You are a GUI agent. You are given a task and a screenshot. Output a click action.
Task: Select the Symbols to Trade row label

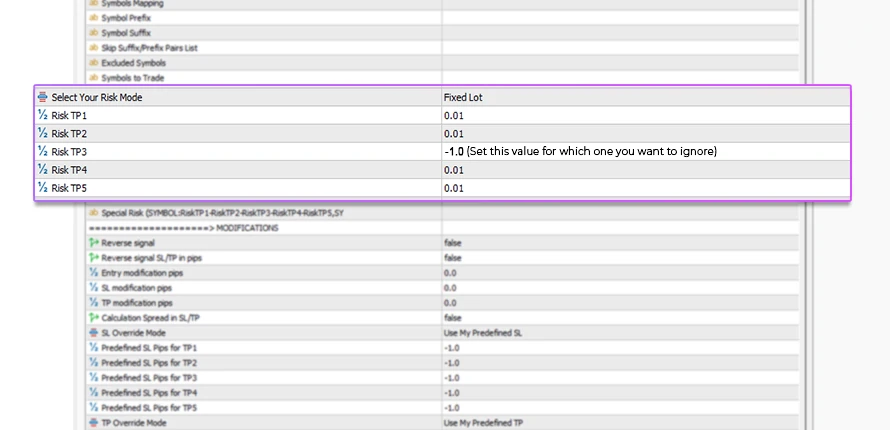pyautogui.click(x=133, y=78)
